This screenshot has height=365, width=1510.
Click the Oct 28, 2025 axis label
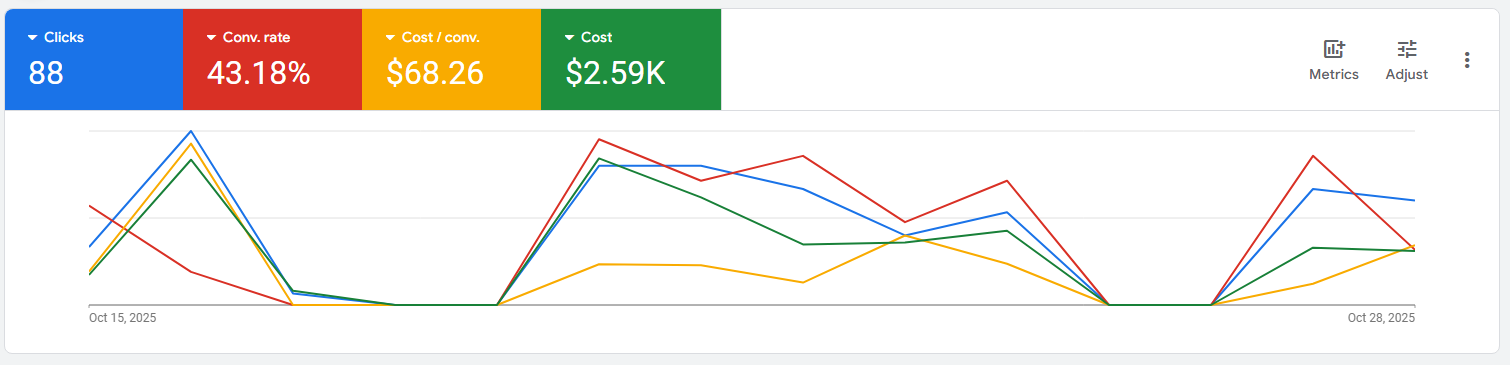[x=1381, y=318]
